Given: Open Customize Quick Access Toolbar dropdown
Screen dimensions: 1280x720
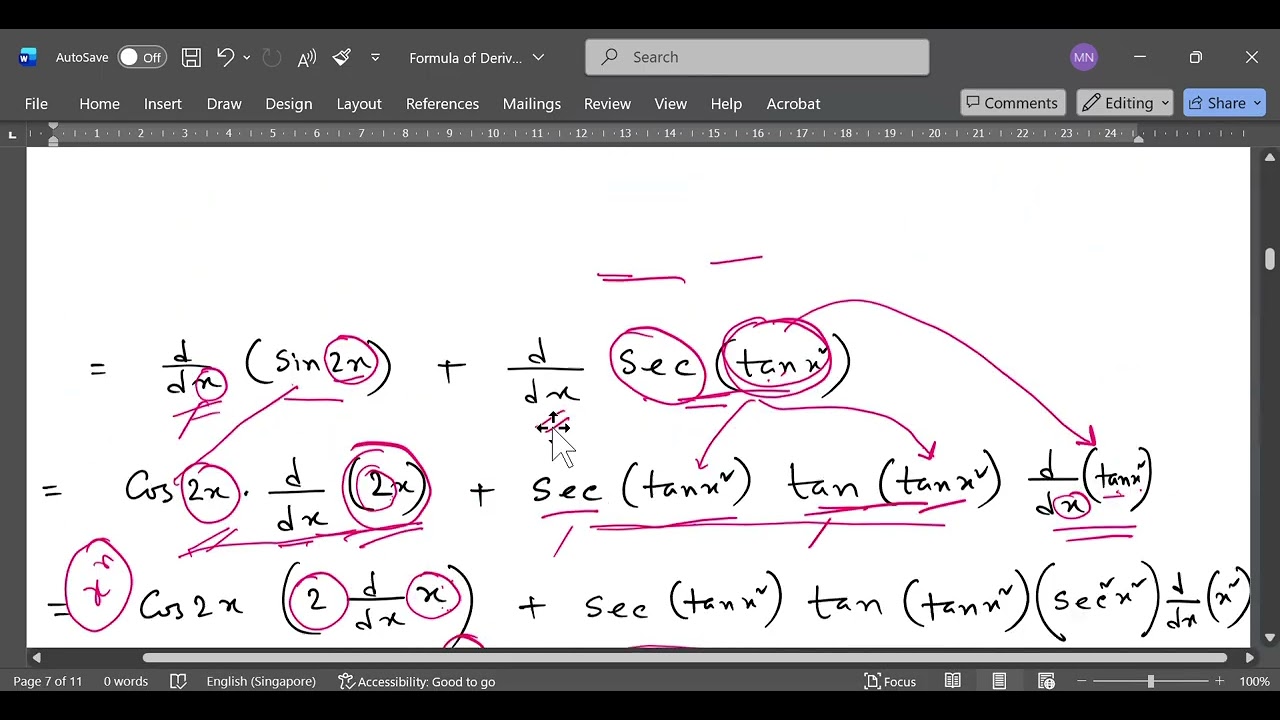Looking at the screenshot, I should point(375,57).
